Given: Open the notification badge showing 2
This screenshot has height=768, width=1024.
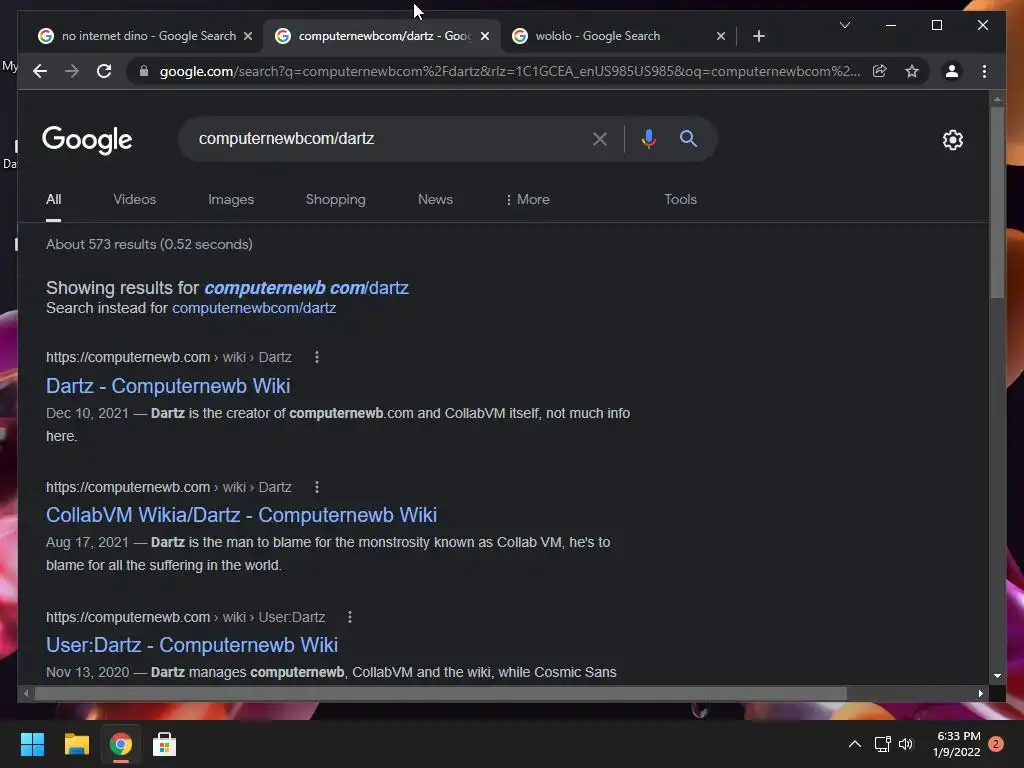Looking at the screenshot, I should (x=996, y=744).
